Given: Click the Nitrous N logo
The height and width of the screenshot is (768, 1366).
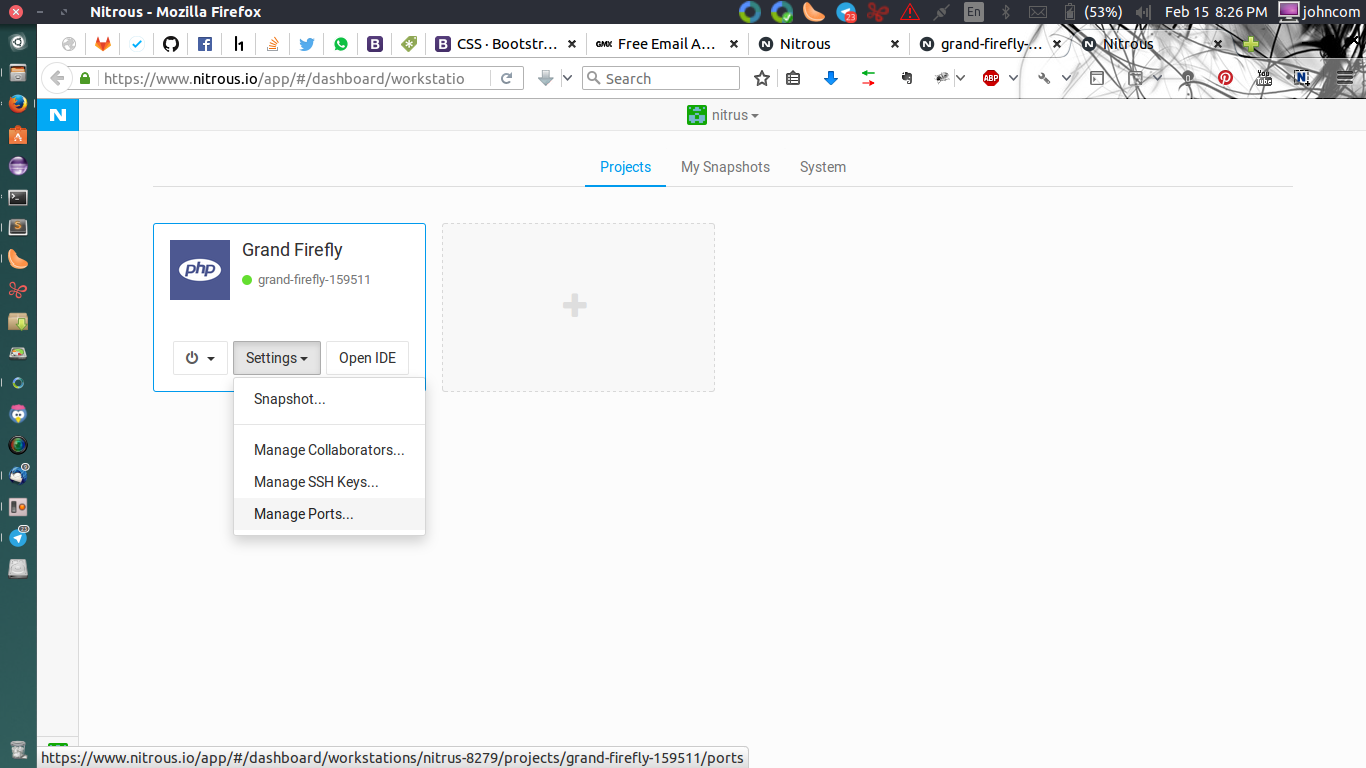Looking at the screenshot, I should click(58, 115).
